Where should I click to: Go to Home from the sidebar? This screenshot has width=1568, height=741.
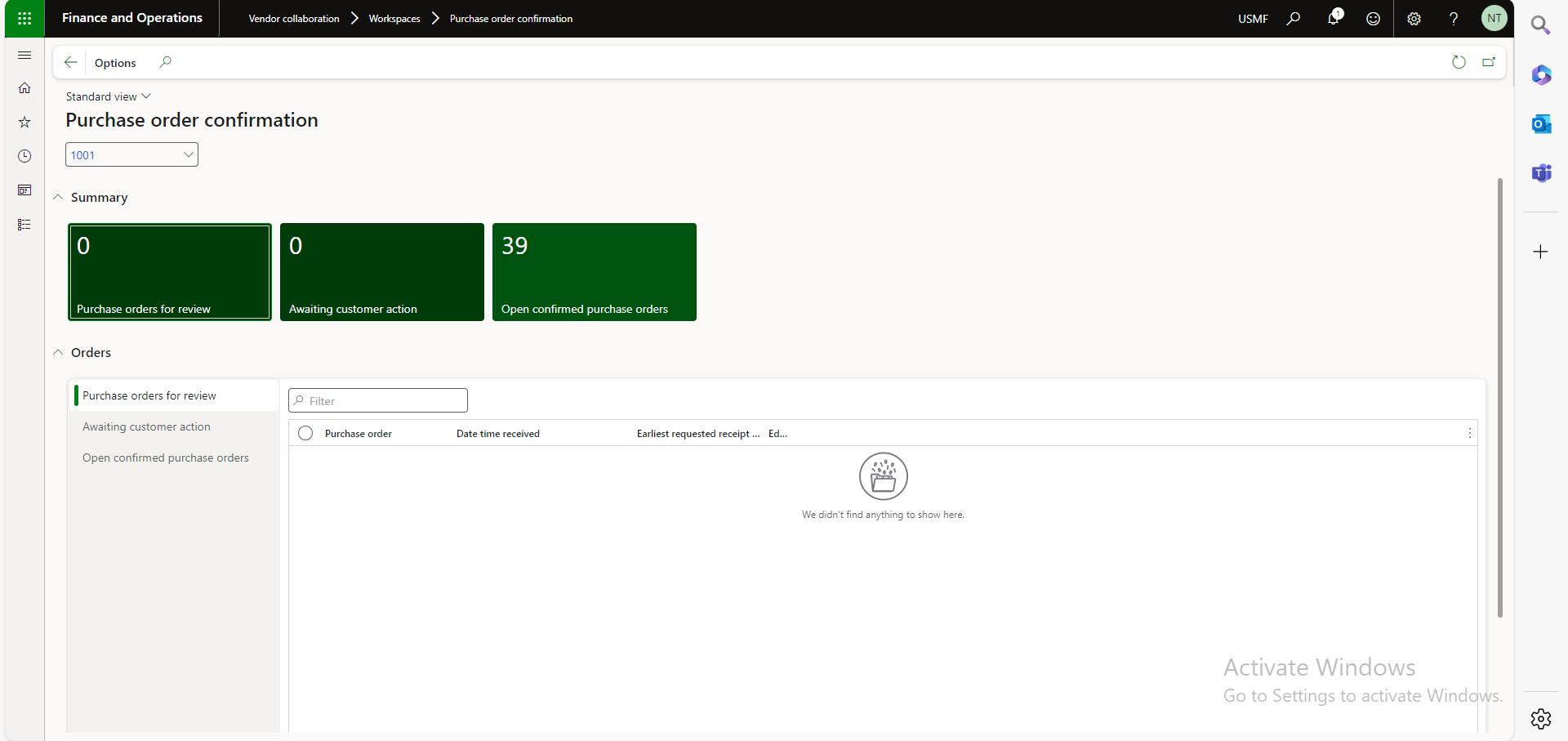pos(24,88)
